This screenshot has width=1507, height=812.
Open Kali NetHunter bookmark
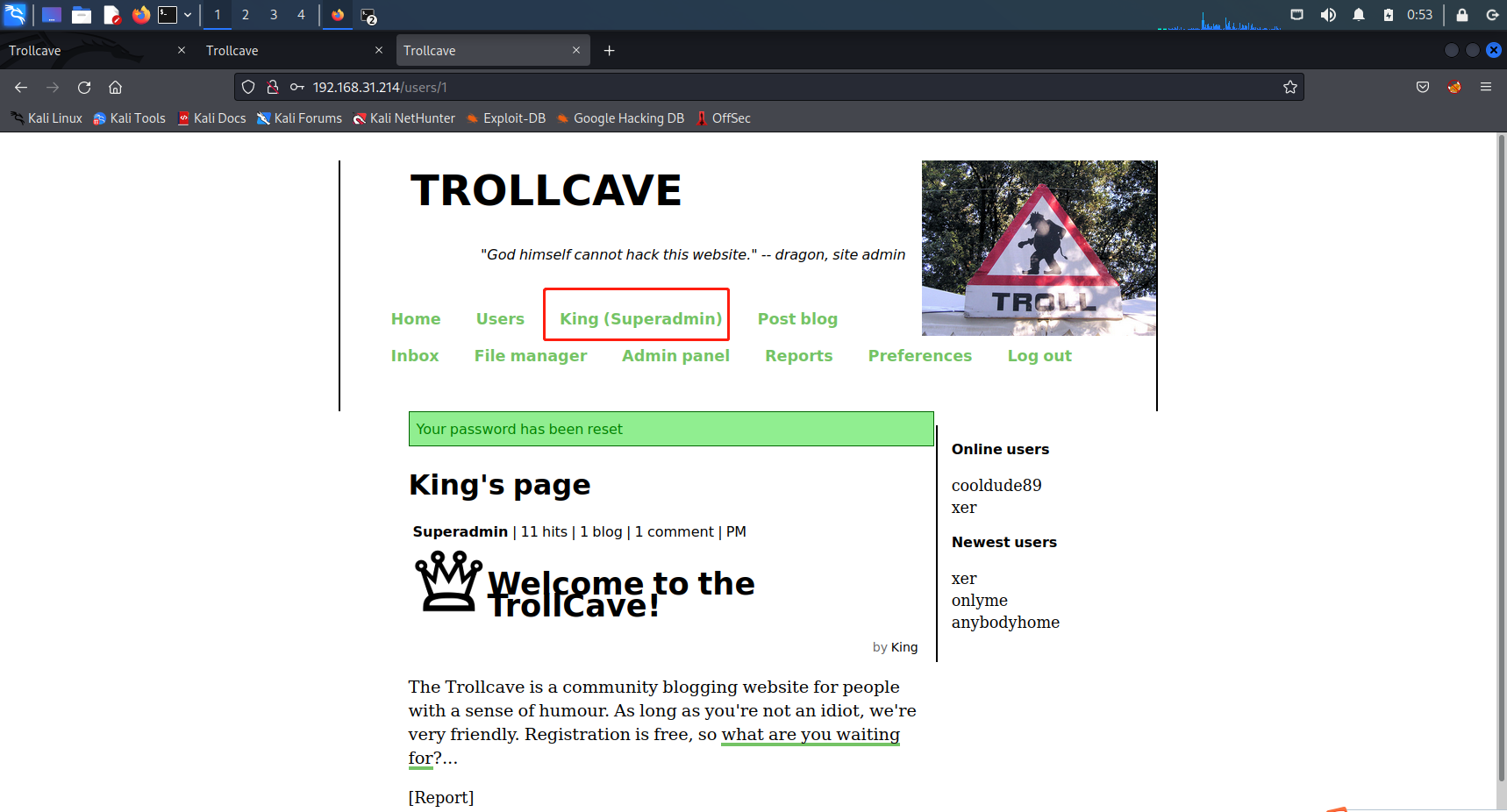point(404,118)
